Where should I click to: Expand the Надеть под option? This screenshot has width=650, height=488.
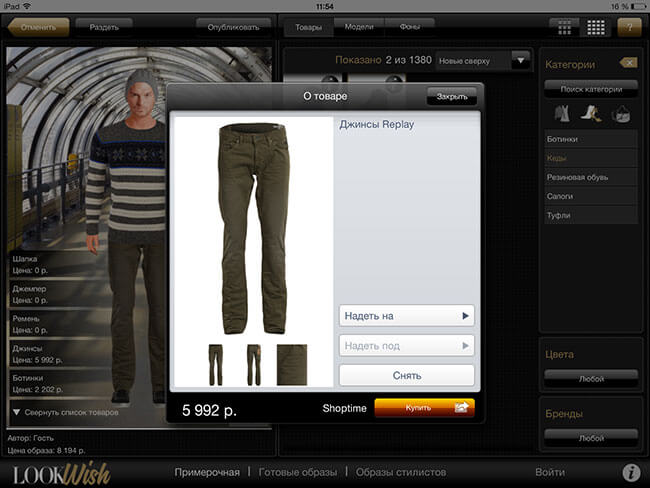click(x=407, y=346)
